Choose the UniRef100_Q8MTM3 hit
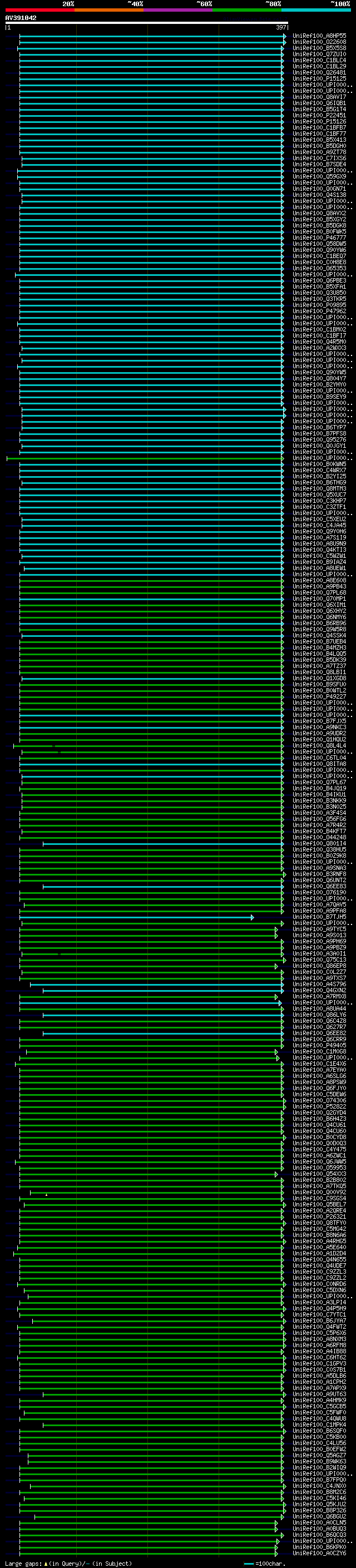The height and width of the screenshot is (1568, 356). pos(319,489)
